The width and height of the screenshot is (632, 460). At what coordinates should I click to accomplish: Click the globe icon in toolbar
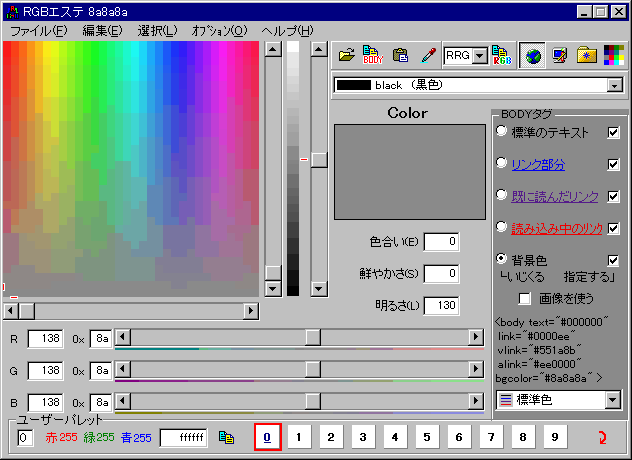tap(533, 56)
